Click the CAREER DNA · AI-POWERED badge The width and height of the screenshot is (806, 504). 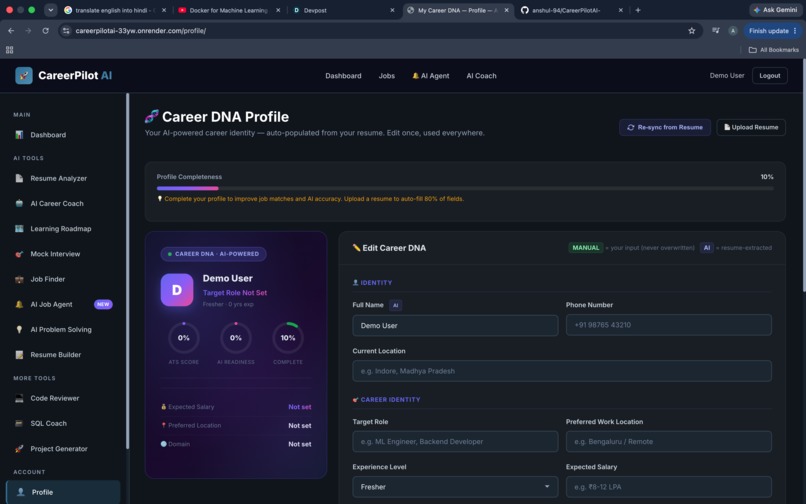point(213,254)
